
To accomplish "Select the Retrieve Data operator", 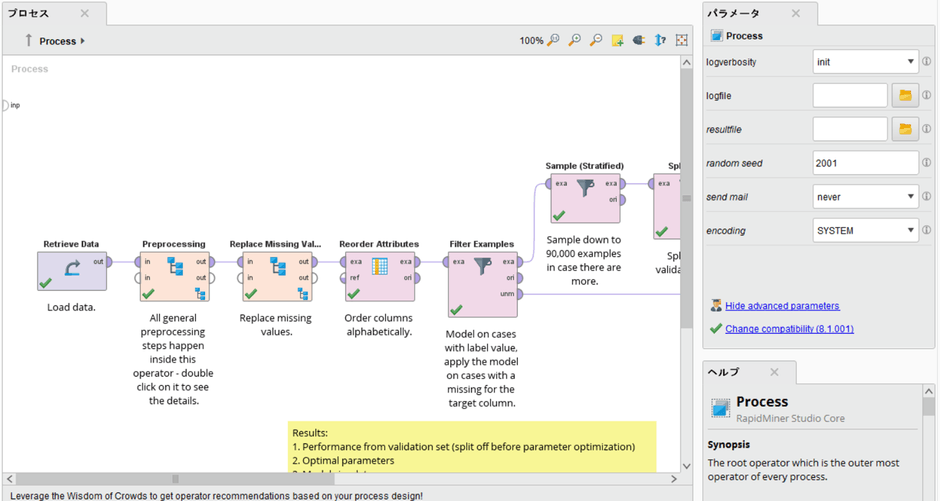I will point(72,270).
